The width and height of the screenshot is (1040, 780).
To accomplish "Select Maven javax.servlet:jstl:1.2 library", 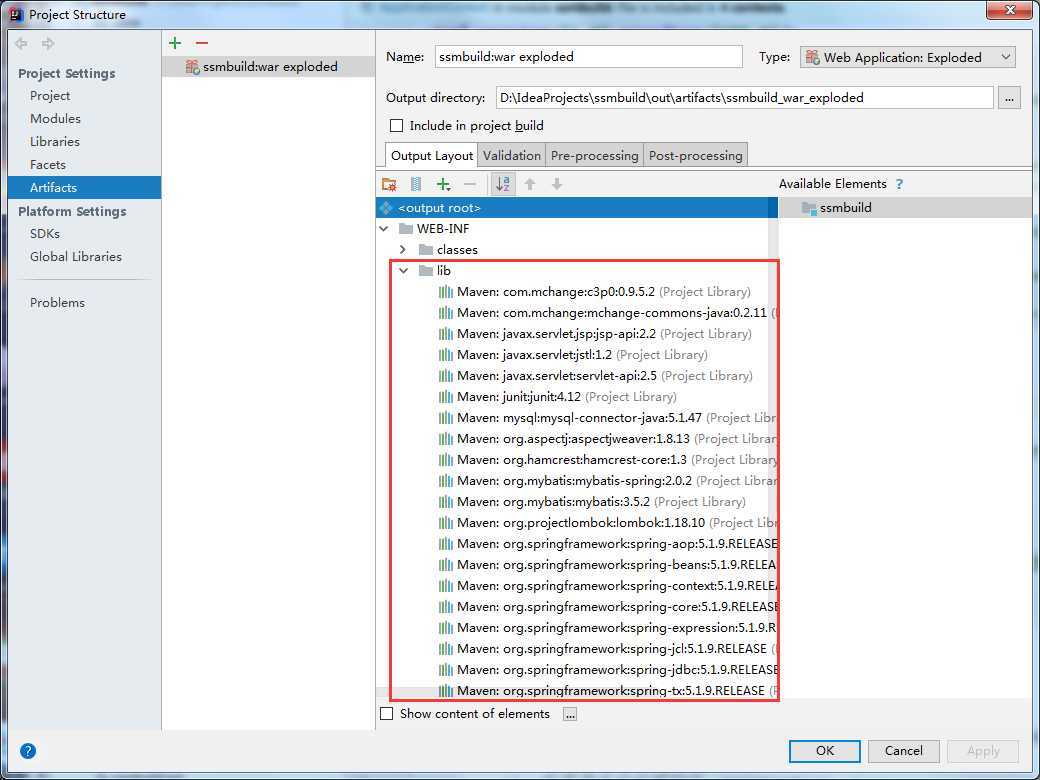I will click(x=573, y=355).
